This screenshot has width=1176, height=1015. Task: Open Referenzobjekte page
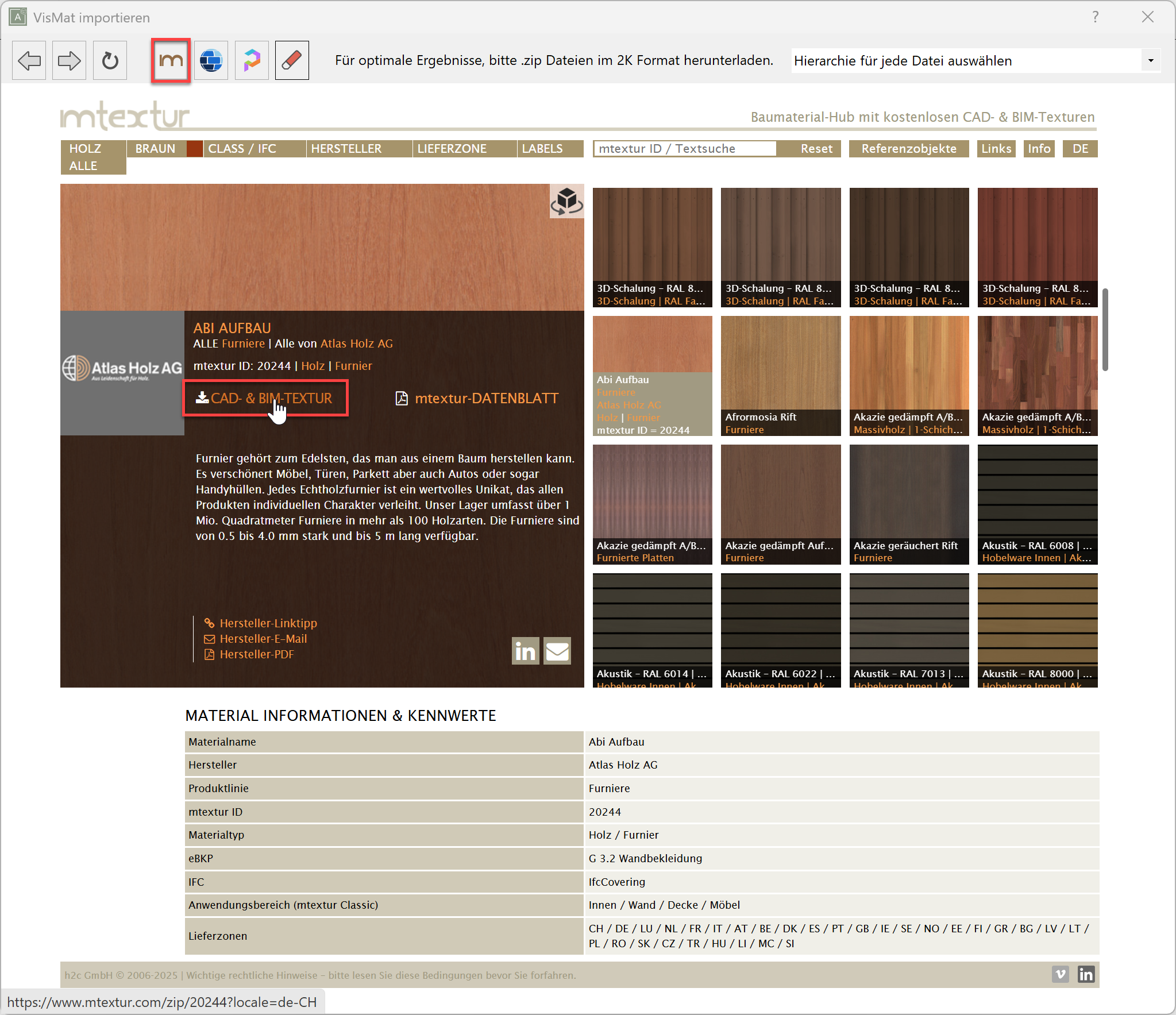(909, 148)
